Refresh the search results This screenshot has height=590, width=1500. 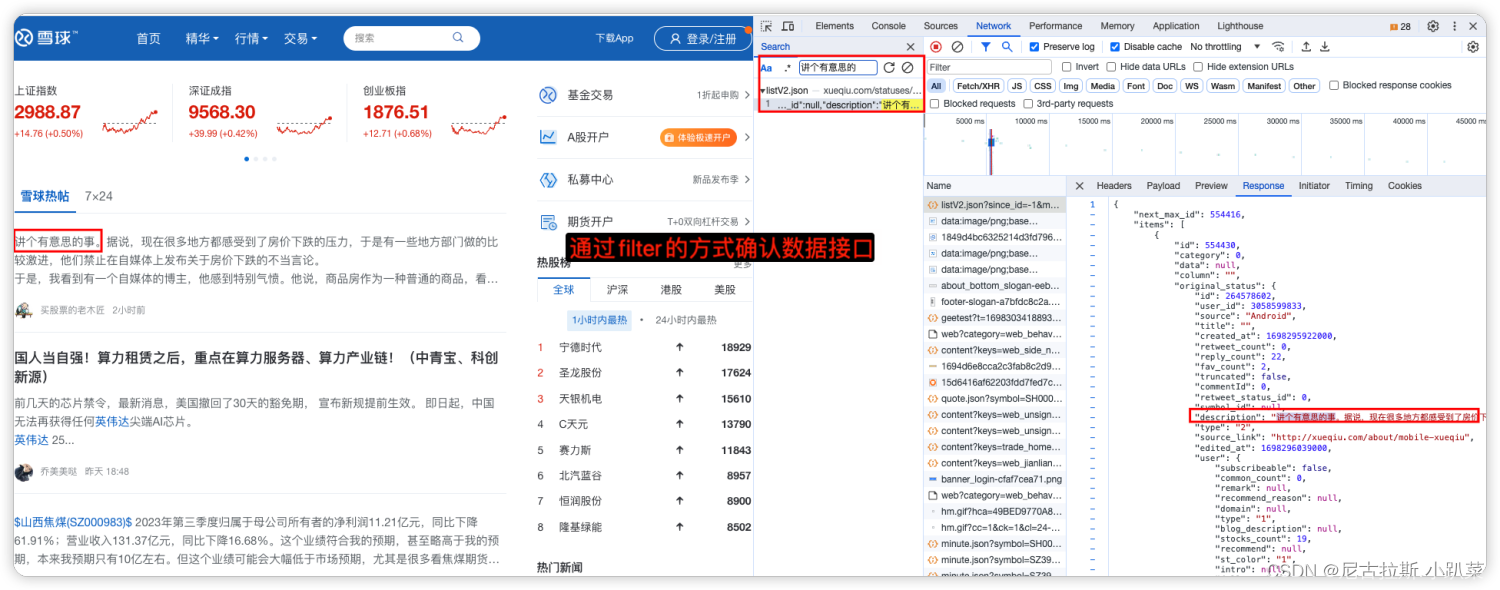(889, 68)
